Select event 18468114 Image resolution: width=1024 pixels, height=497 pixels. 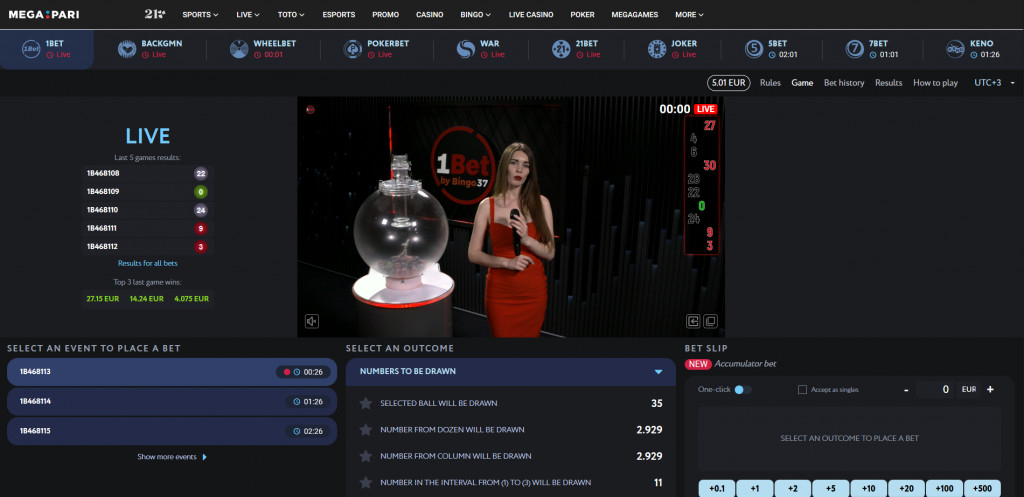pos(171,401)
